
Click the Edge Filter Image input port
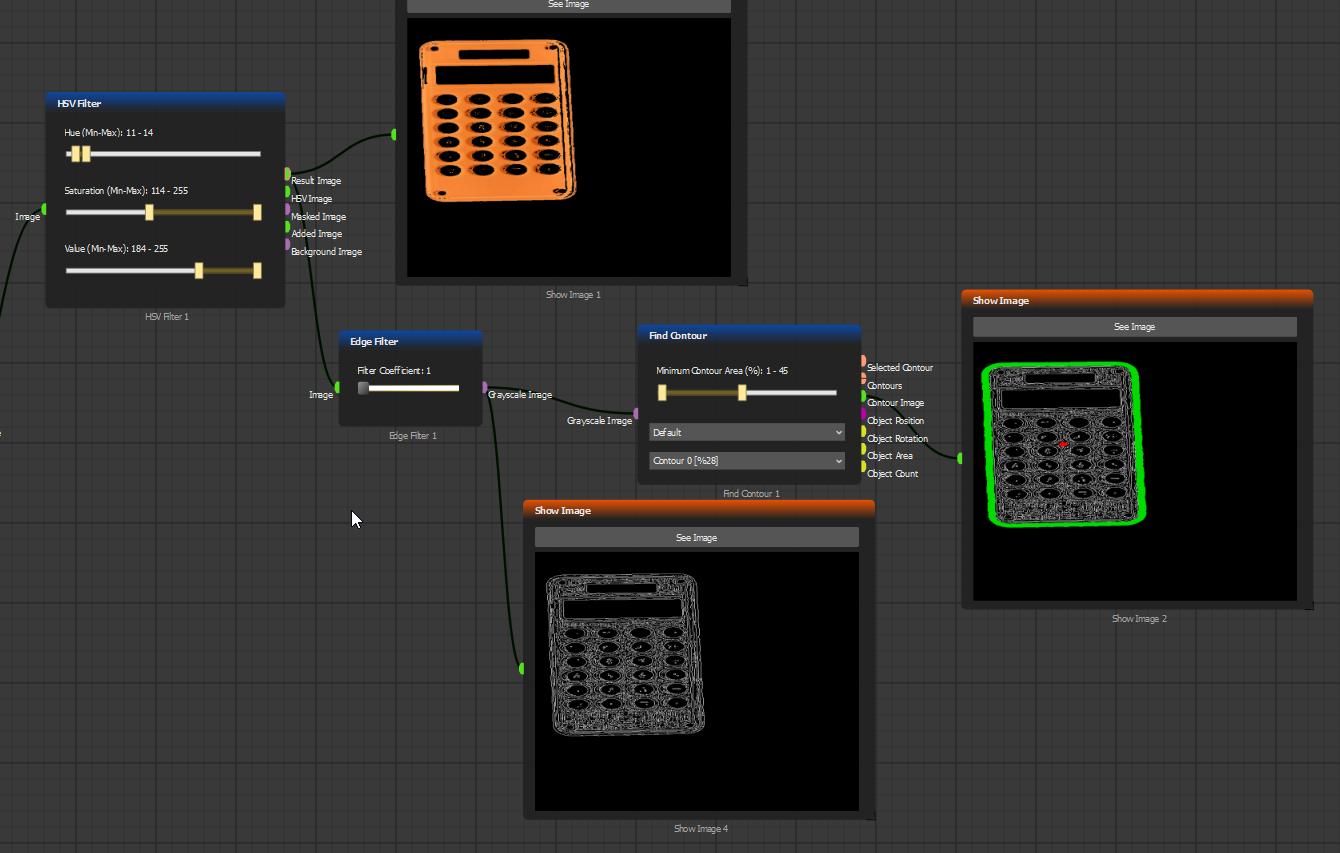[x=338, y=388]
